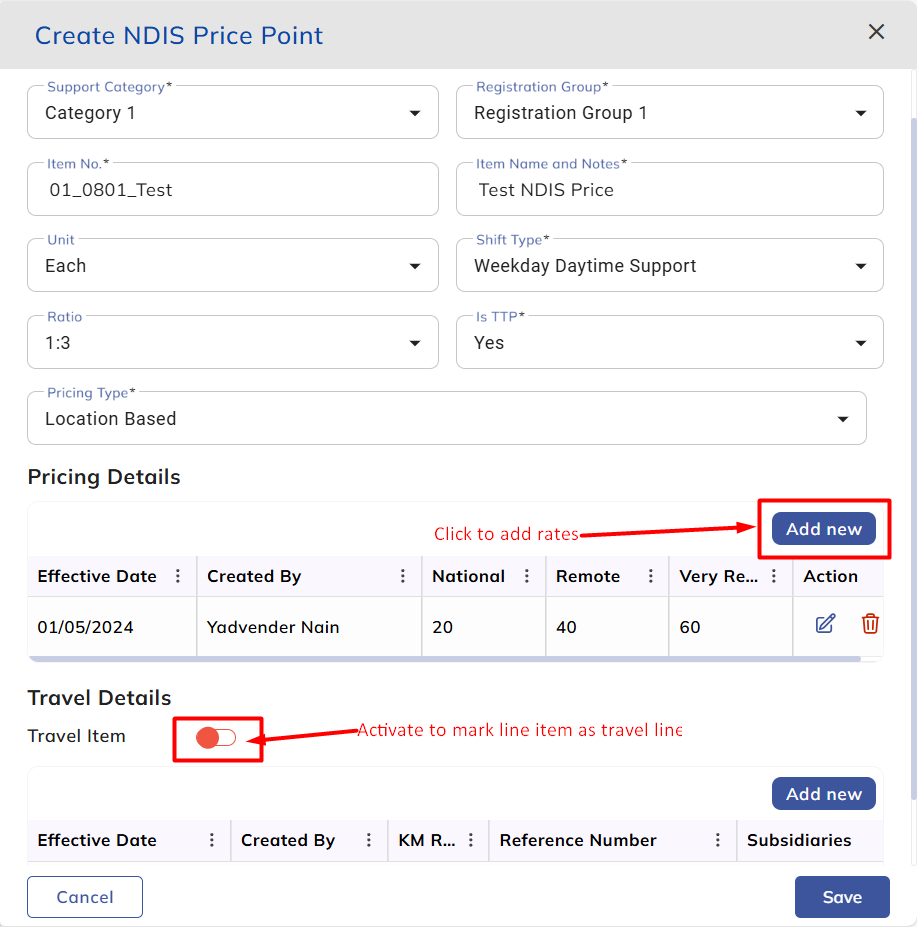Expand the Pricing Type dropdown
This screenshot has width=917, height=927.
[446, 419]
